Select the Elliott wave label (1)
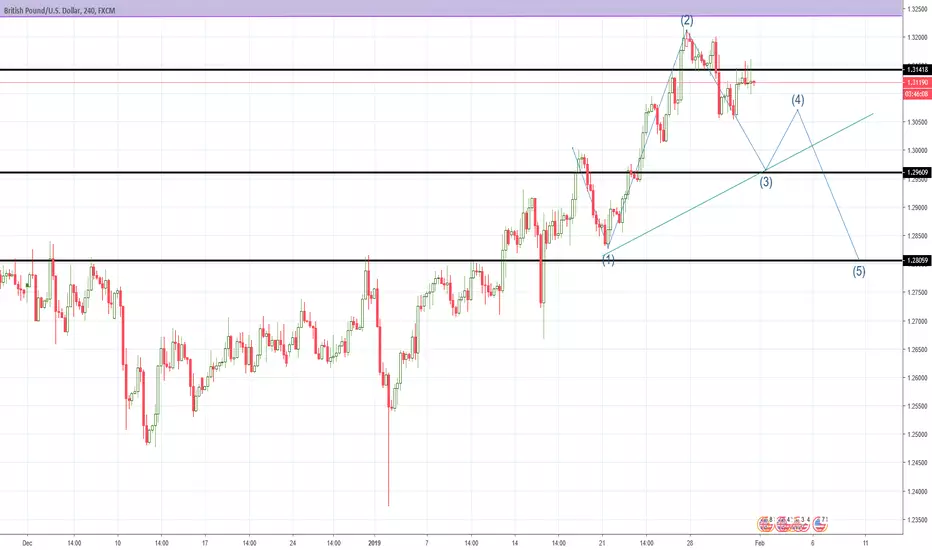Viewport: 932px width, 550px height. coord(608,260)
